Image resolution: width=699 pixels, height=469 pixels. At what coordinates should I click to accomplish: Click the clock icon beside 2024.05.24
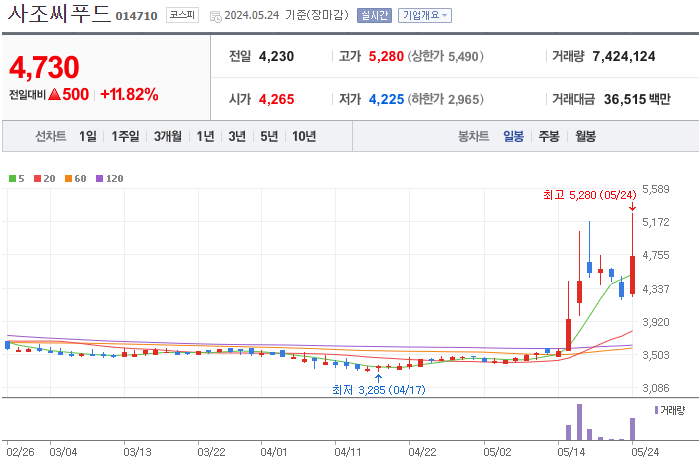coord(216,16)
